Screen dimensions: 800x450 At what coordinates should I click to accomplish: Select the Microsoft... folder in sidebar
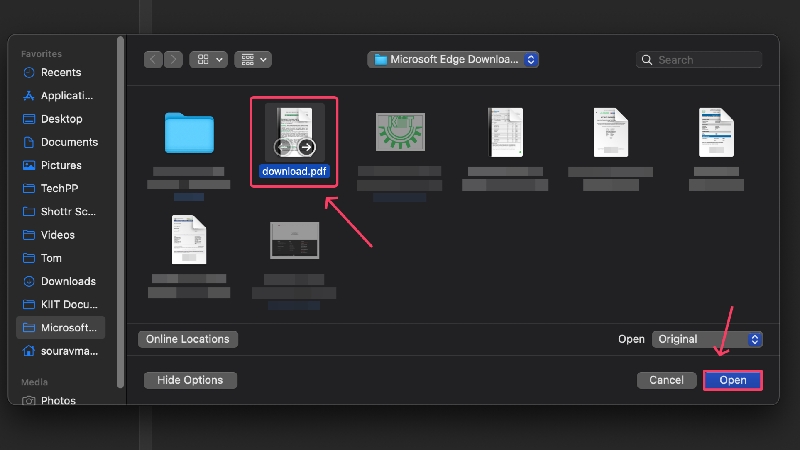pos(60,328)
